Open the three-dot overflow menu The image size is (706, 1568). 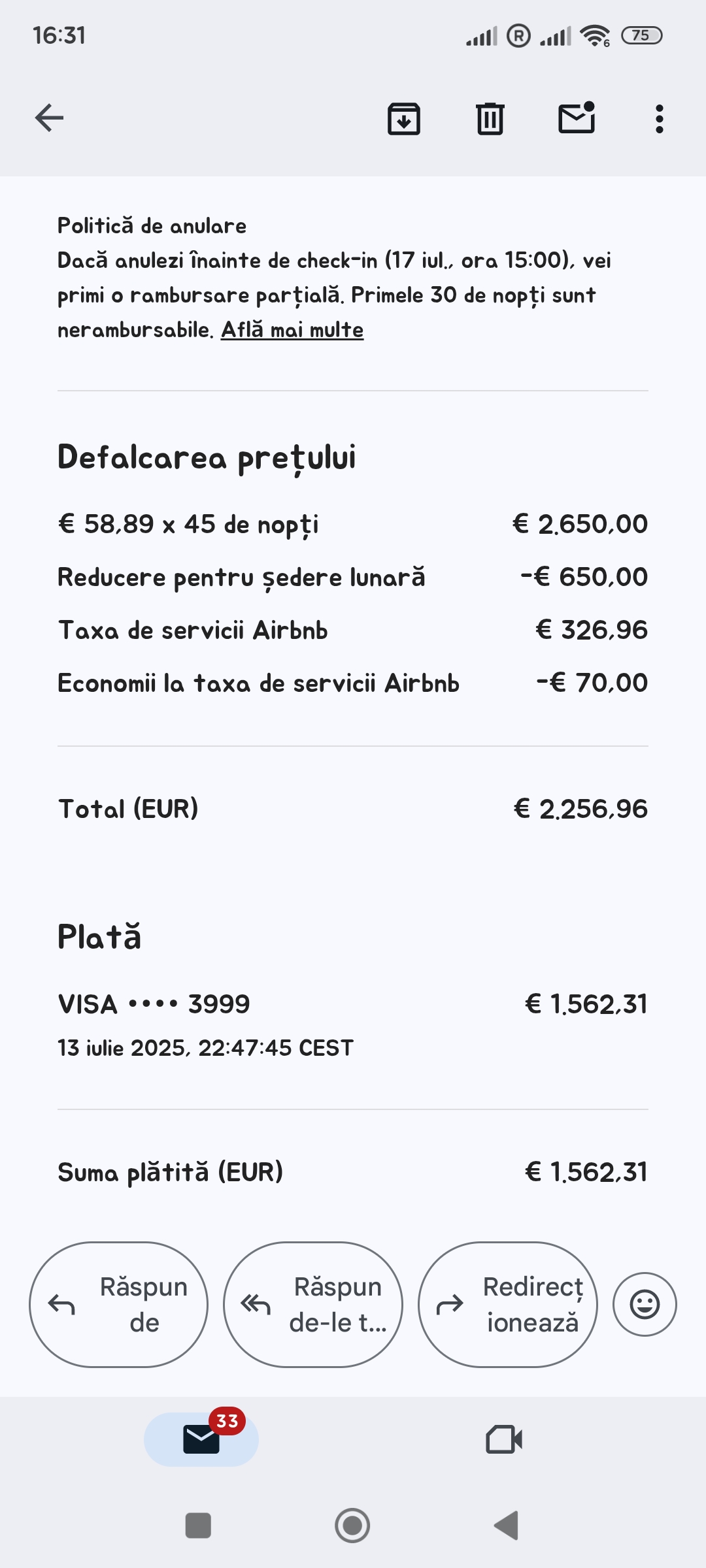[x=659, y=119]
